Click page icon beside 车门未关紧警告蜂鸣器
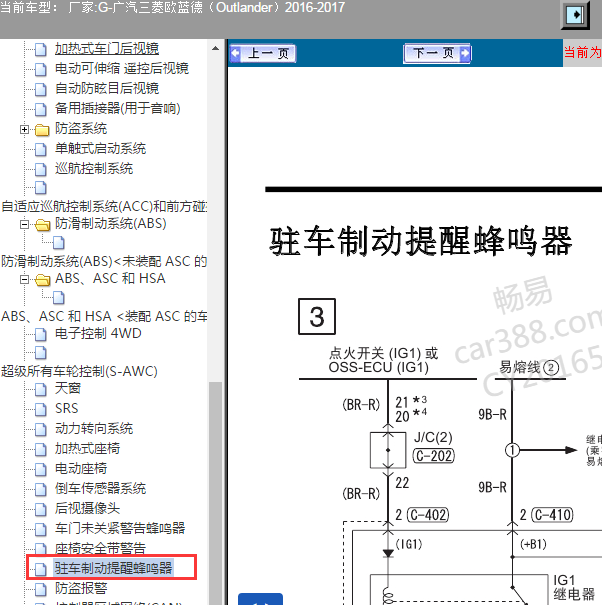The height and width of the screenshot is (605, 602). 41,530
